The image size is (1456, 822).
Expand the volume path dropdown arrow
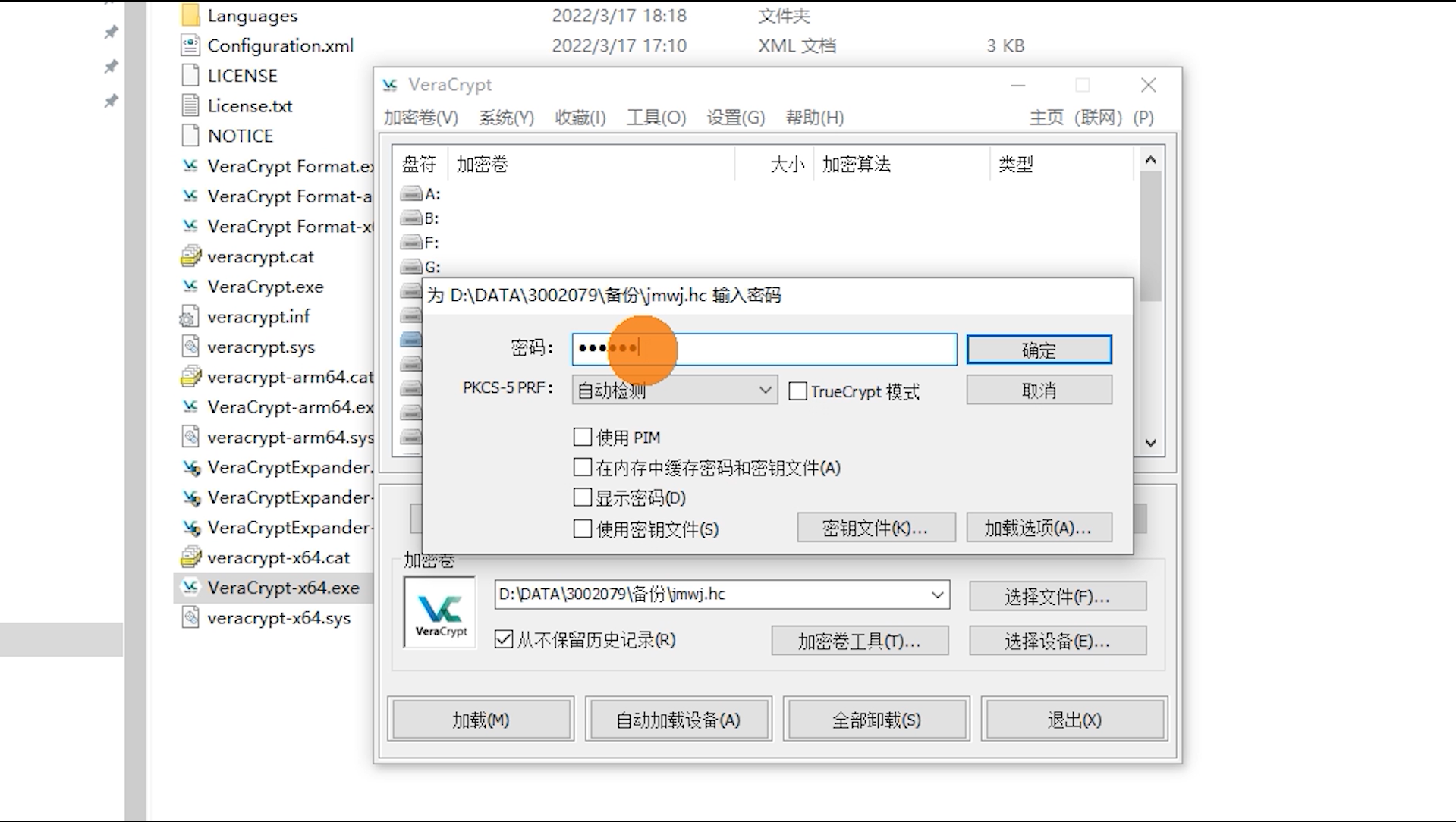[x=938, y=595]
